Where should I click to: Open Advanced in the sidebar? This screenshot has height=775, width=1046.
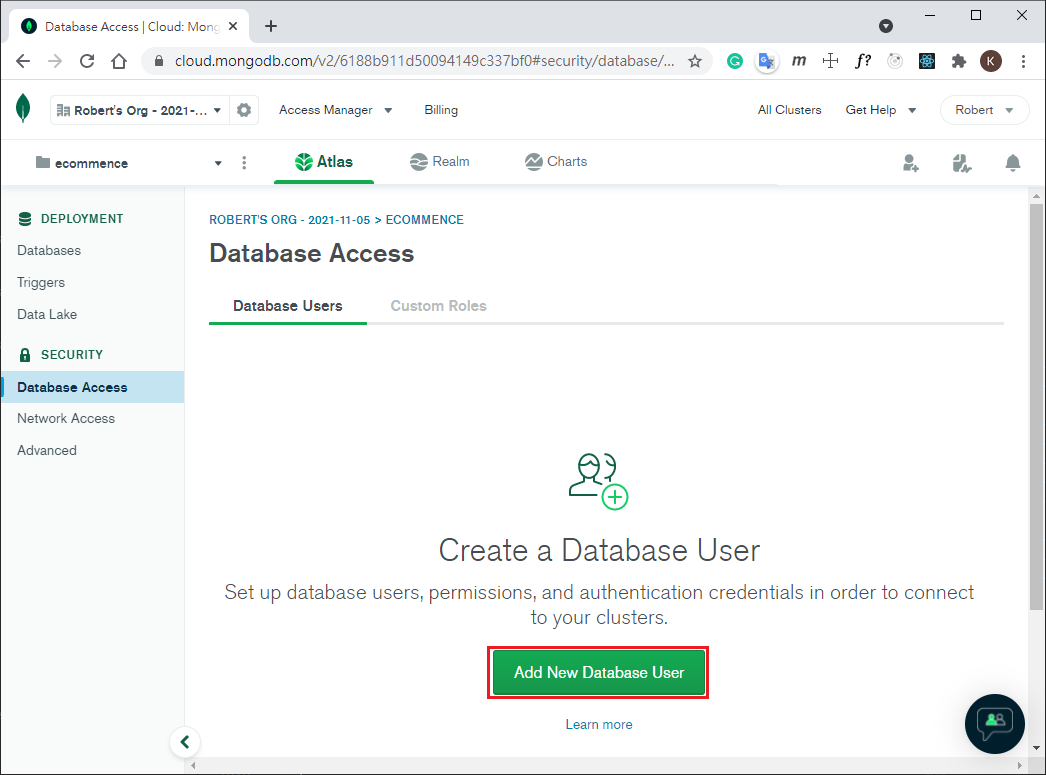[47, 451]
